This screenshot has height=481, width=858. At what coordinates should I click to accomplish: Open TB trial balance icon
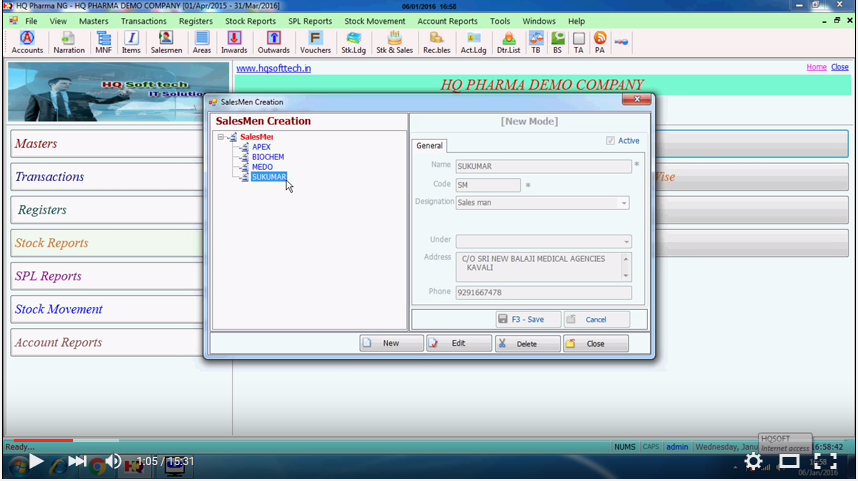coord(536,42)
